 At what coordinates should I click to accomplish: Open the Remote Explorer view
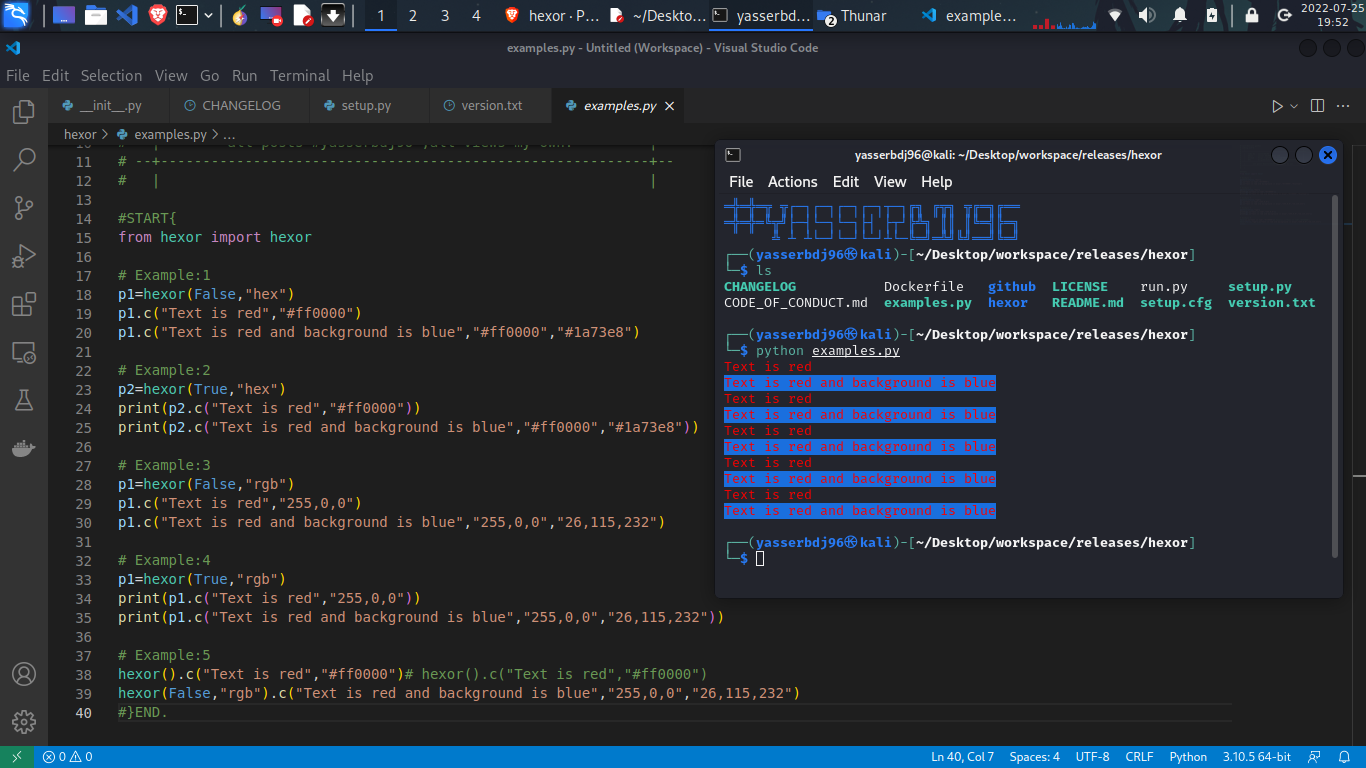pyautogui.click(x=22, y=352)
